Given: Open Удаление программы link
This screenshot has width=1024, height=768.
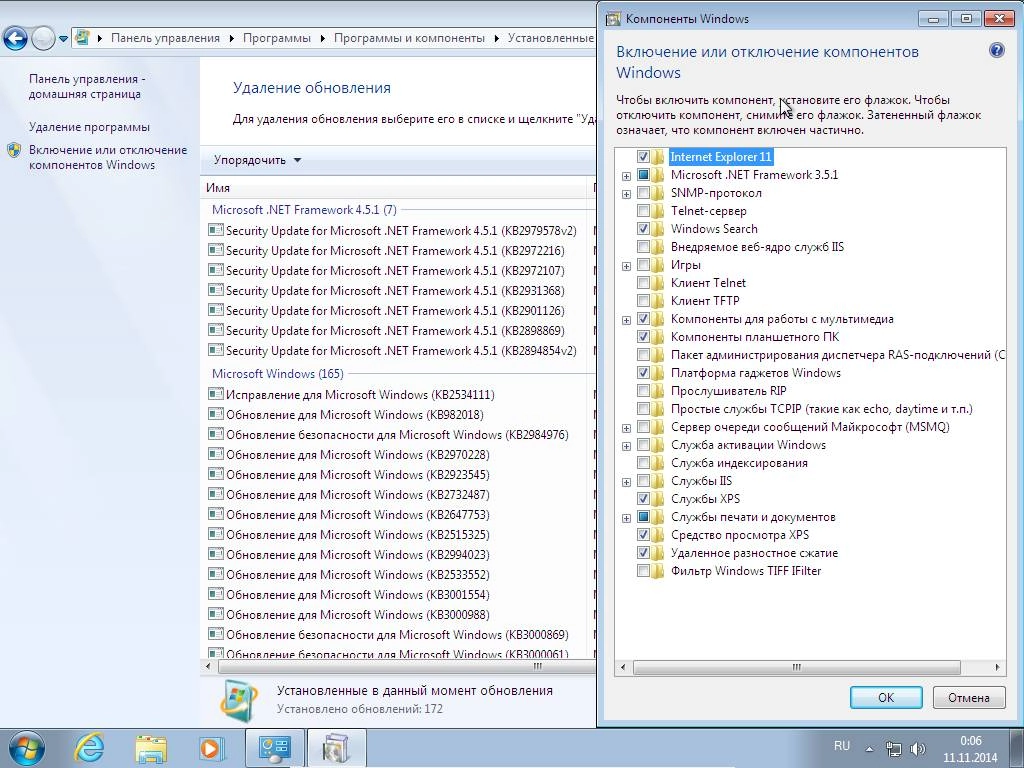Looking at the screenshot, I should click(89, 127).
